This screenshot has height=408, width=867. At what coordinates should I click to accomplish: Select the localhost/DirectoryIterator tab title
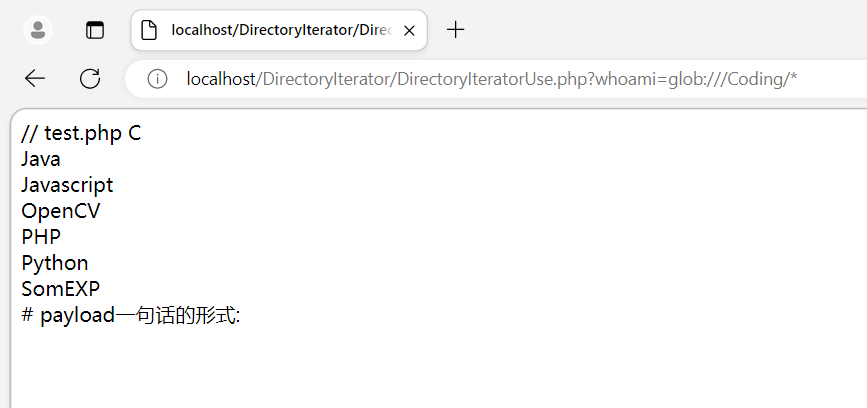280,30
